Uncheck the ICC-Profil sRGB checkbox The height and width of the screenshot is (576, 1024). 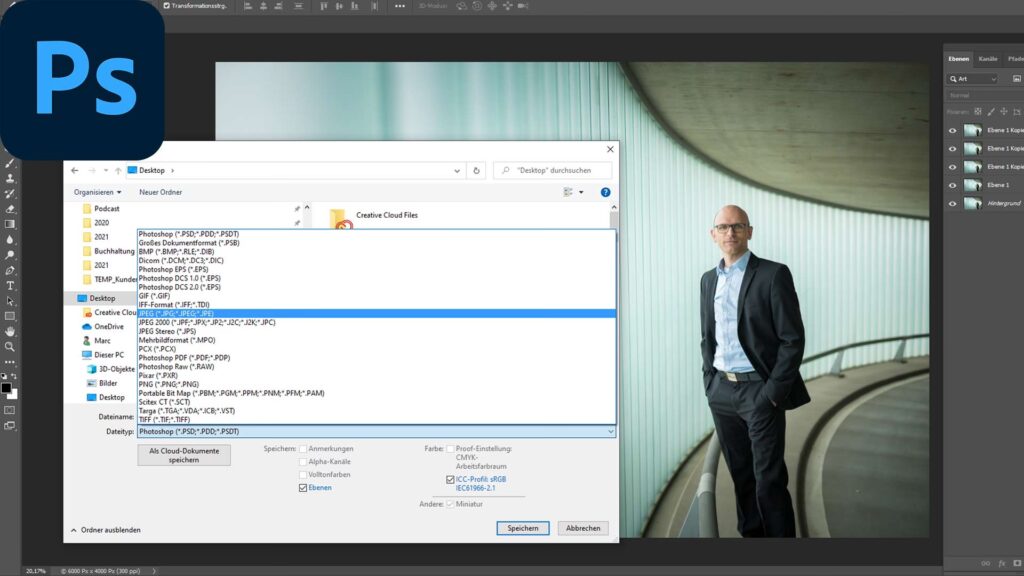(450, 479)
